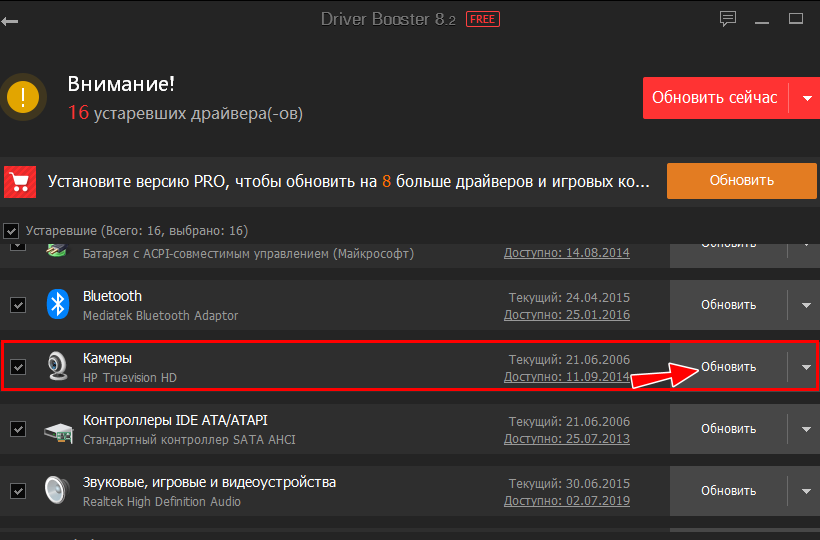Uncheck the Камеры driver checkbox
820x540 pixels.
(x=18, y=367)
